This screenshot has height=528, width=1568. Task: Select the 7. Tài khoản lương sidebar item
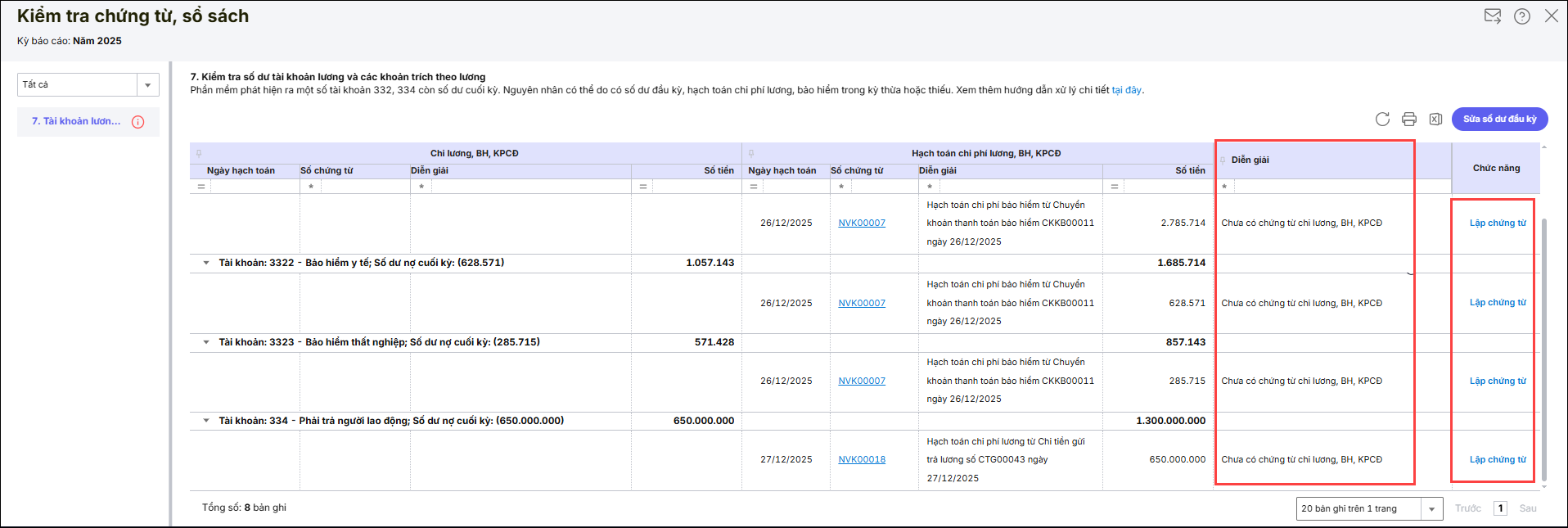tap(76, 121)
